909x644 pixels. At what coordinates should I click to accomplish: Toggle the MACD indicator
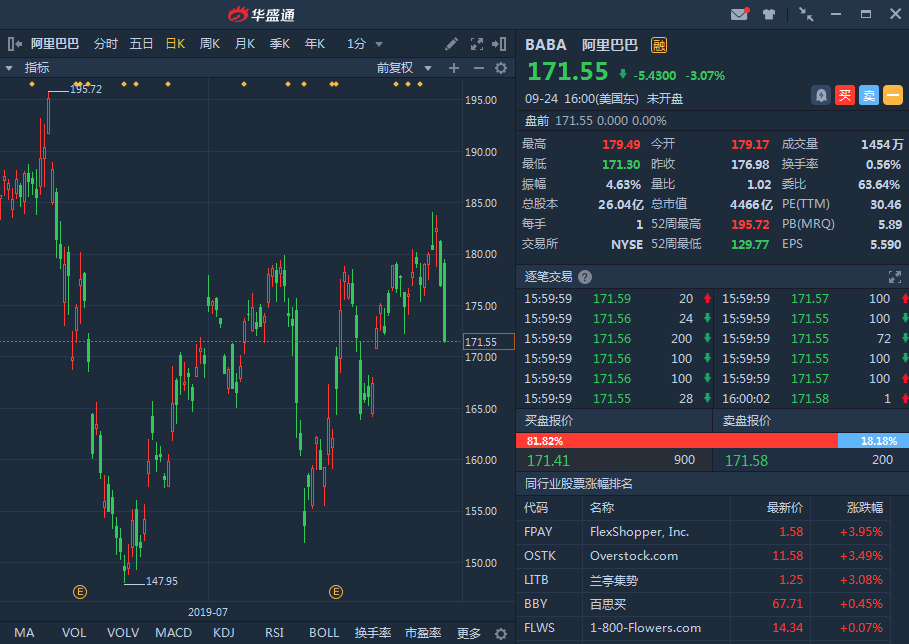click(x=173, y=633)
